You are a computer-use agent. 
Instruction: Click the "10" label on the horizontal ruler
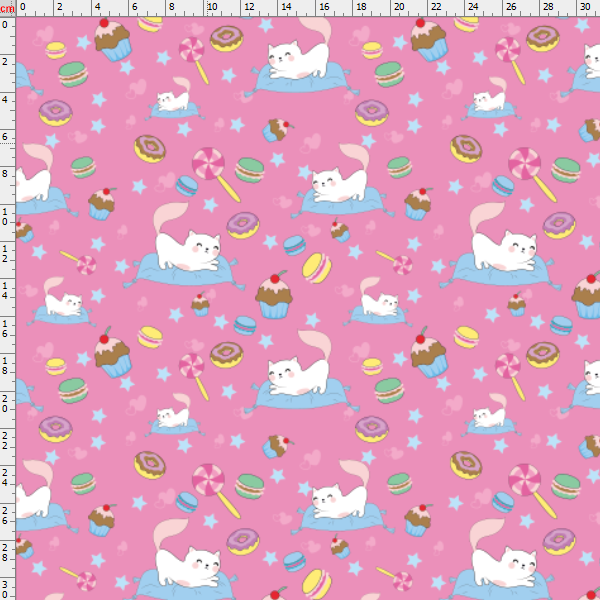click(x=212, y=7)
